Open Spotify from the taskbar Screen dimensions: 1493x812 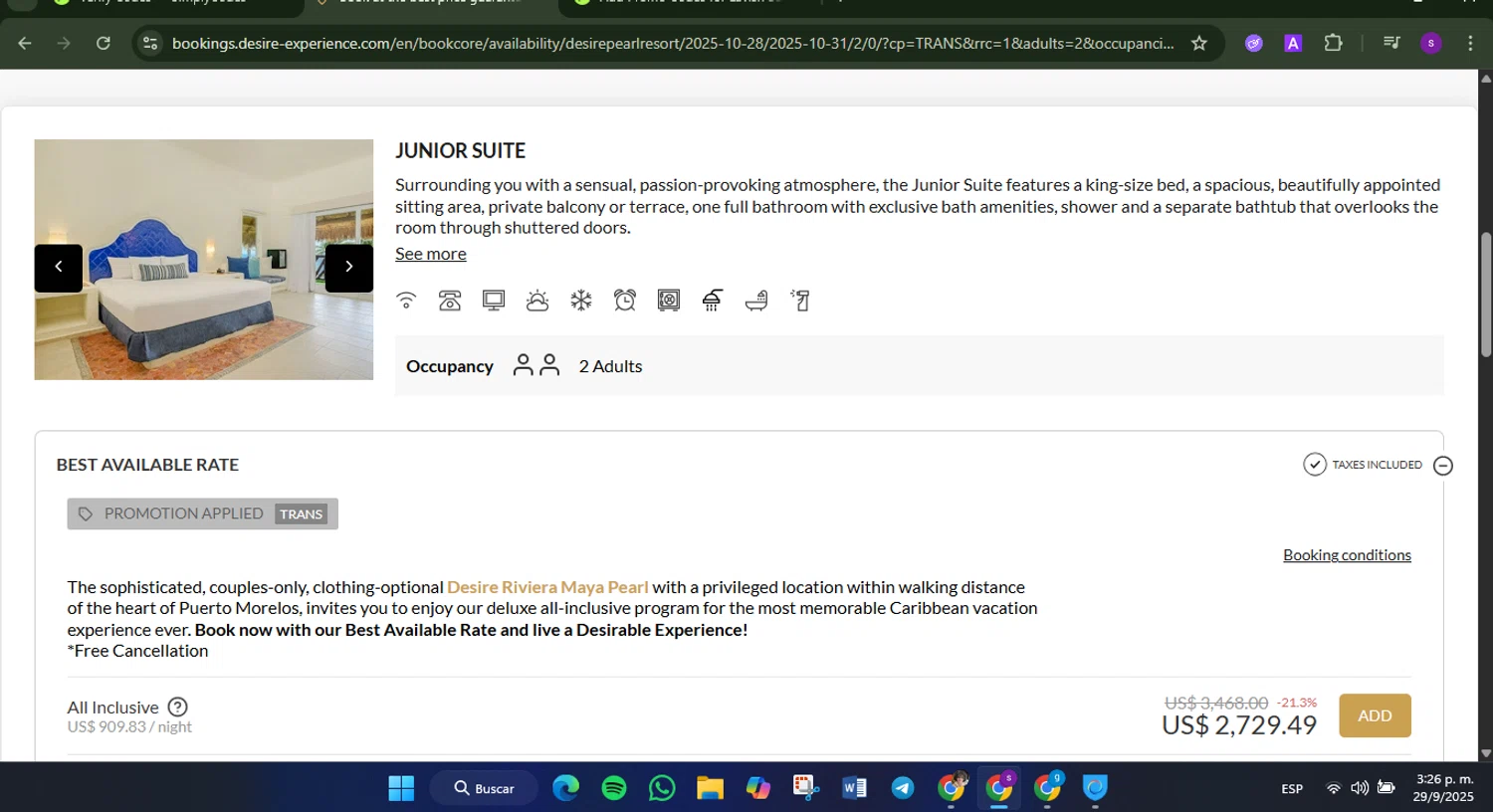pyautogui.click(x=614, y=788)
